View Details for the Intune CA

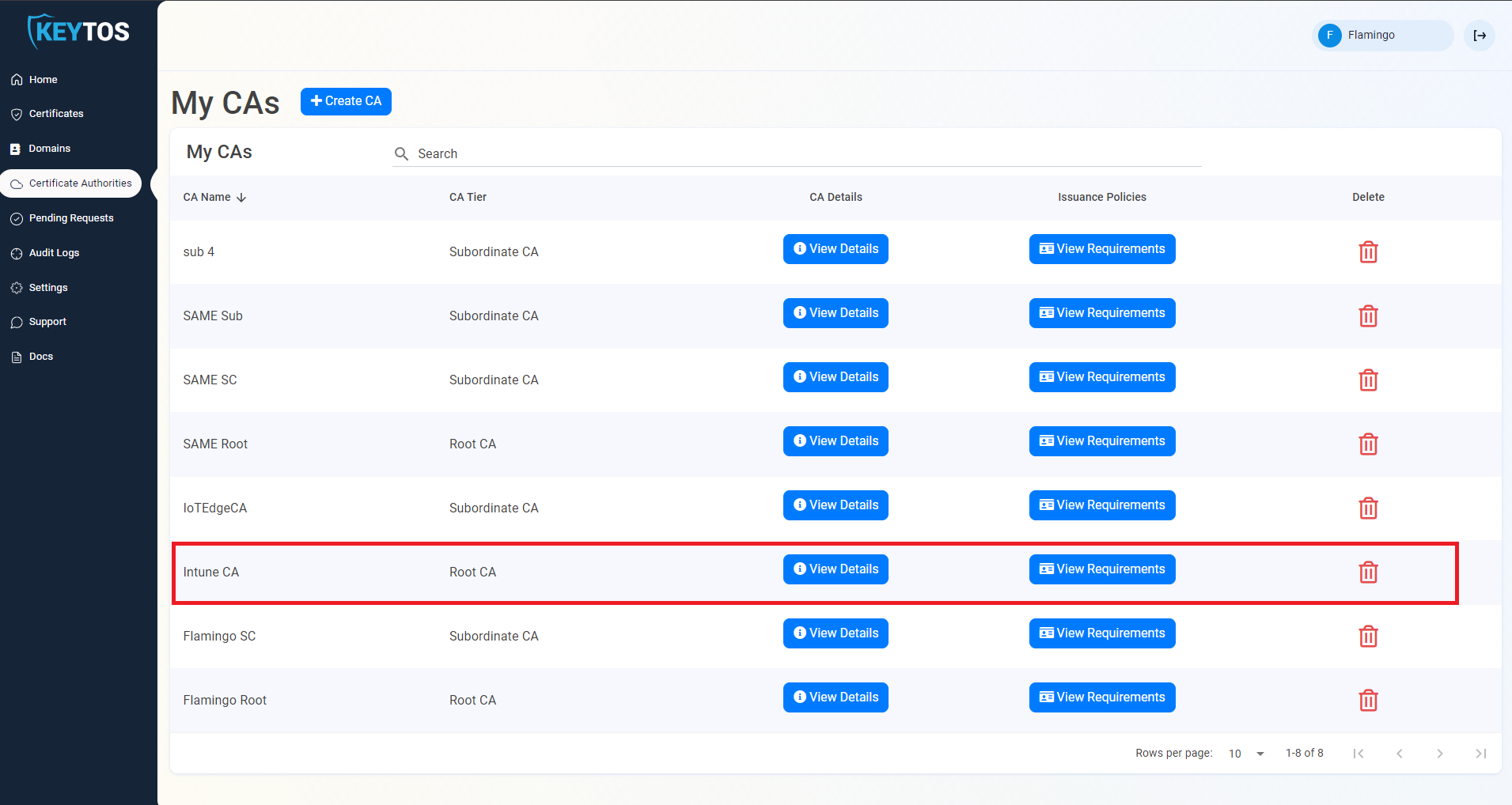tap(835, 569)
